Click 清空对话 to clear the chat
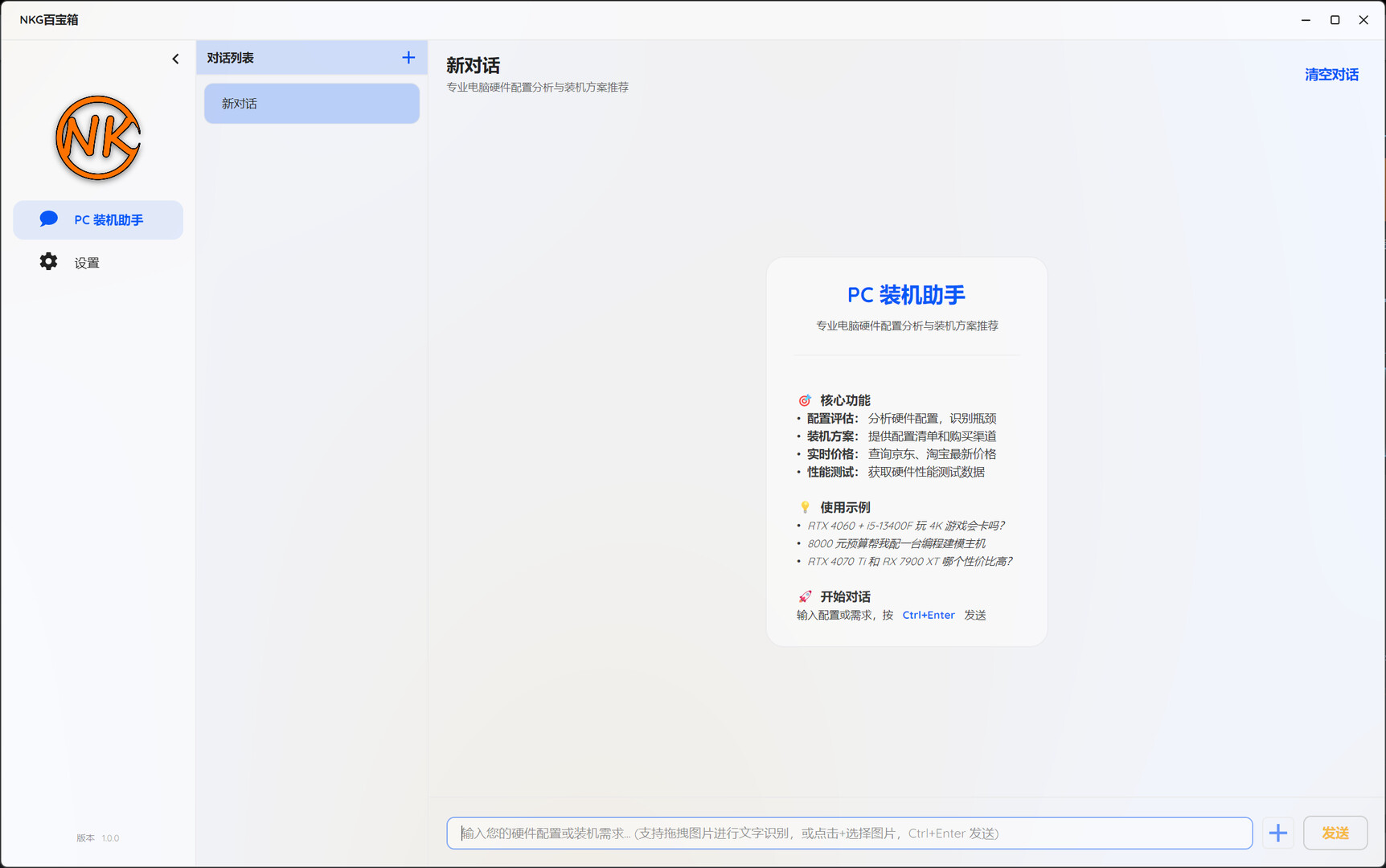The image size is (1386, 868). pos(1331,74)
